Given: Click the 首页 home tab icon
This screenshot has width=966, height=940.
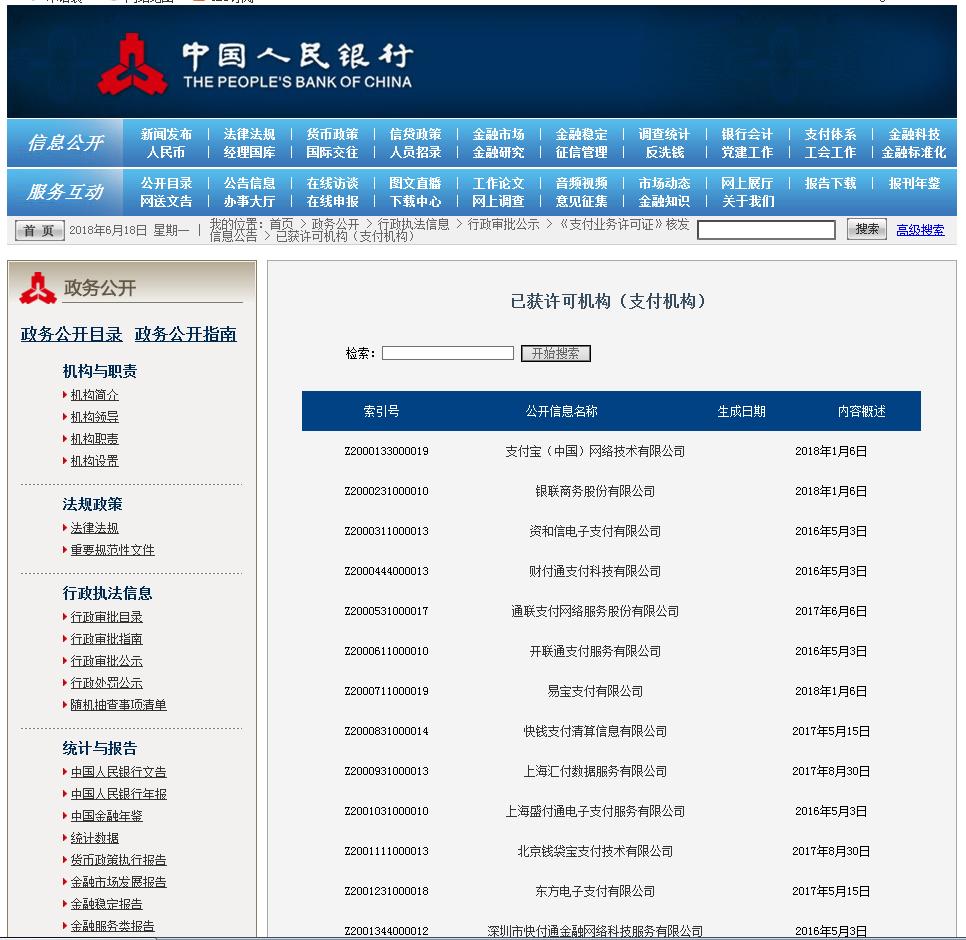Looking at the screenshot, I should click(38, 229).
